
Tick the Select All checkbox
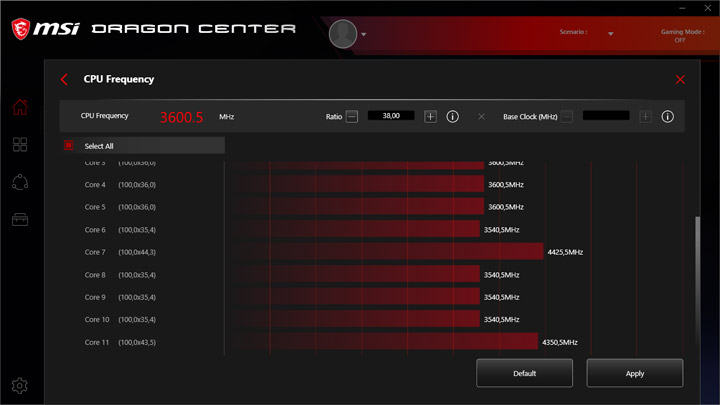click(68, 146)
